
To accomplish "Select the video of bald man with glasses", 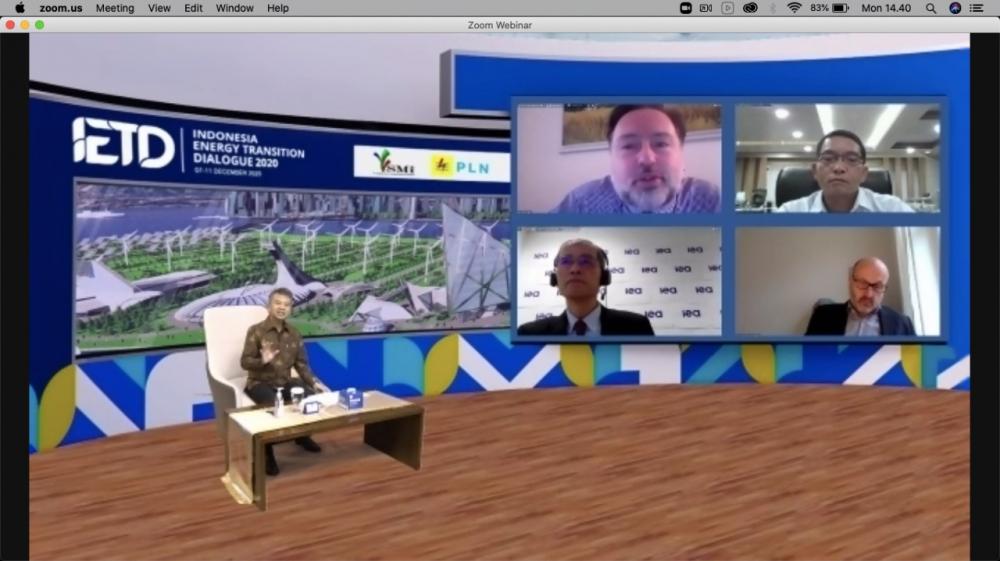I will pos(837,281).
